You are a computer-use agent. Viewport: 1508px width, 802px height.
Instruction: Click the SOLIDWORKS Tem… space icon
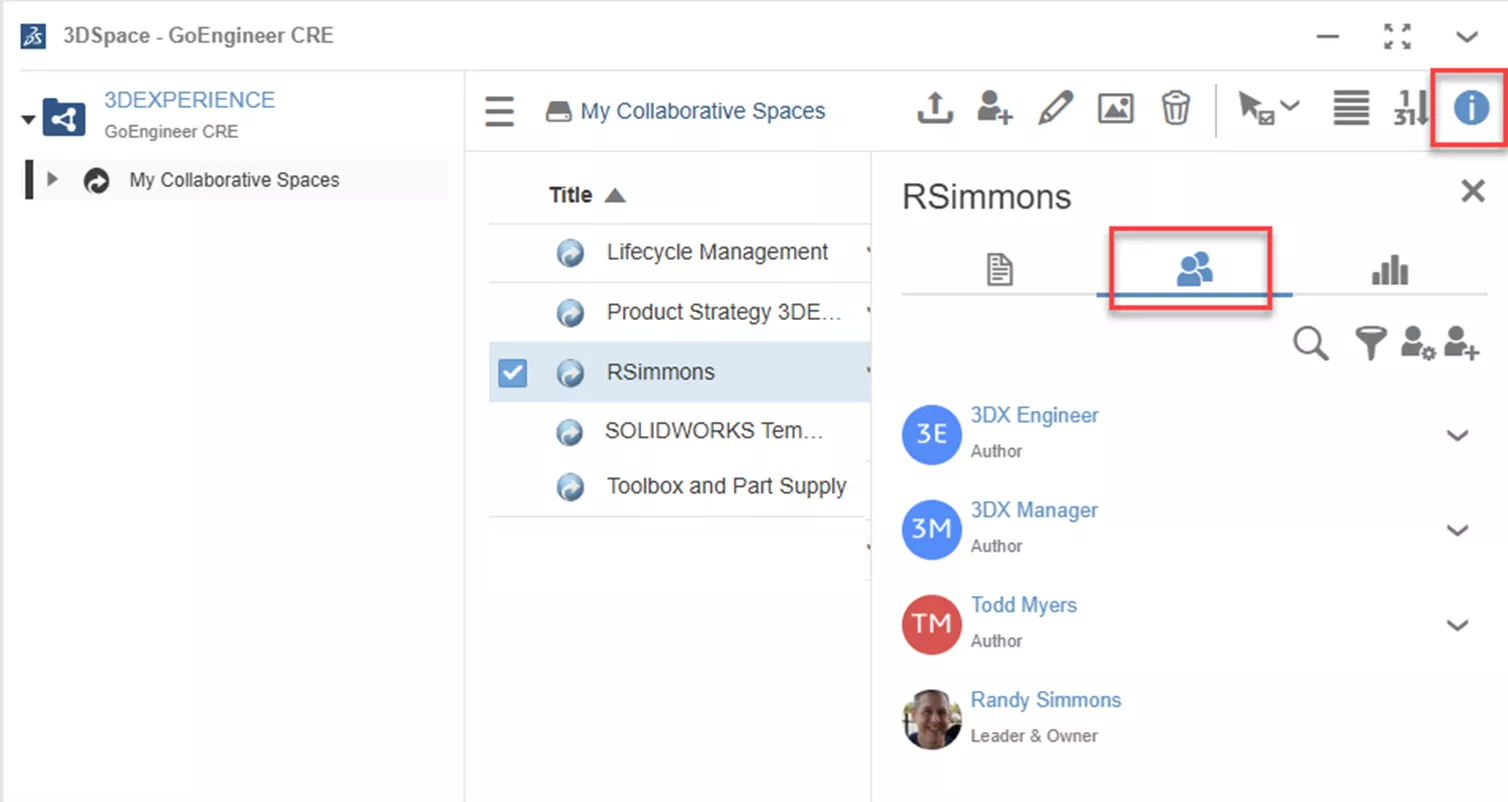tap(570, 432)
